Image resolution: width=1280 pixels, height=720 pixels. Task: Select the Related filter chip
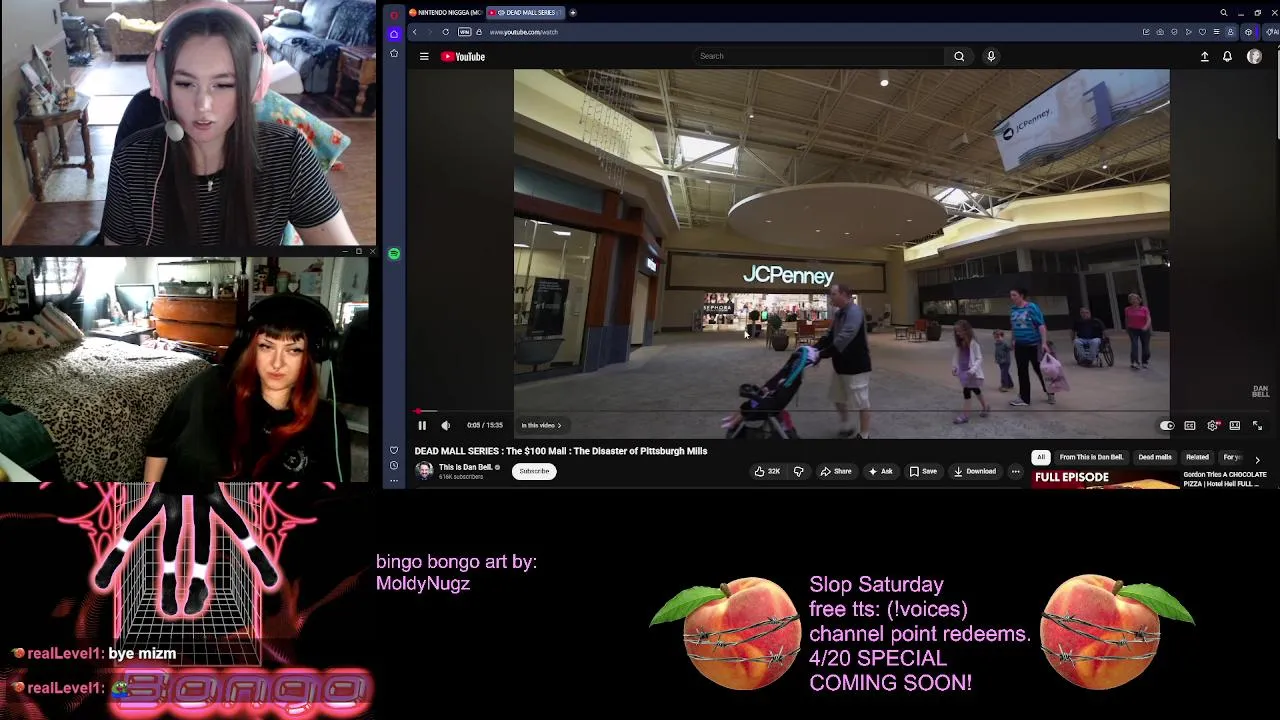click(1197, 457)
